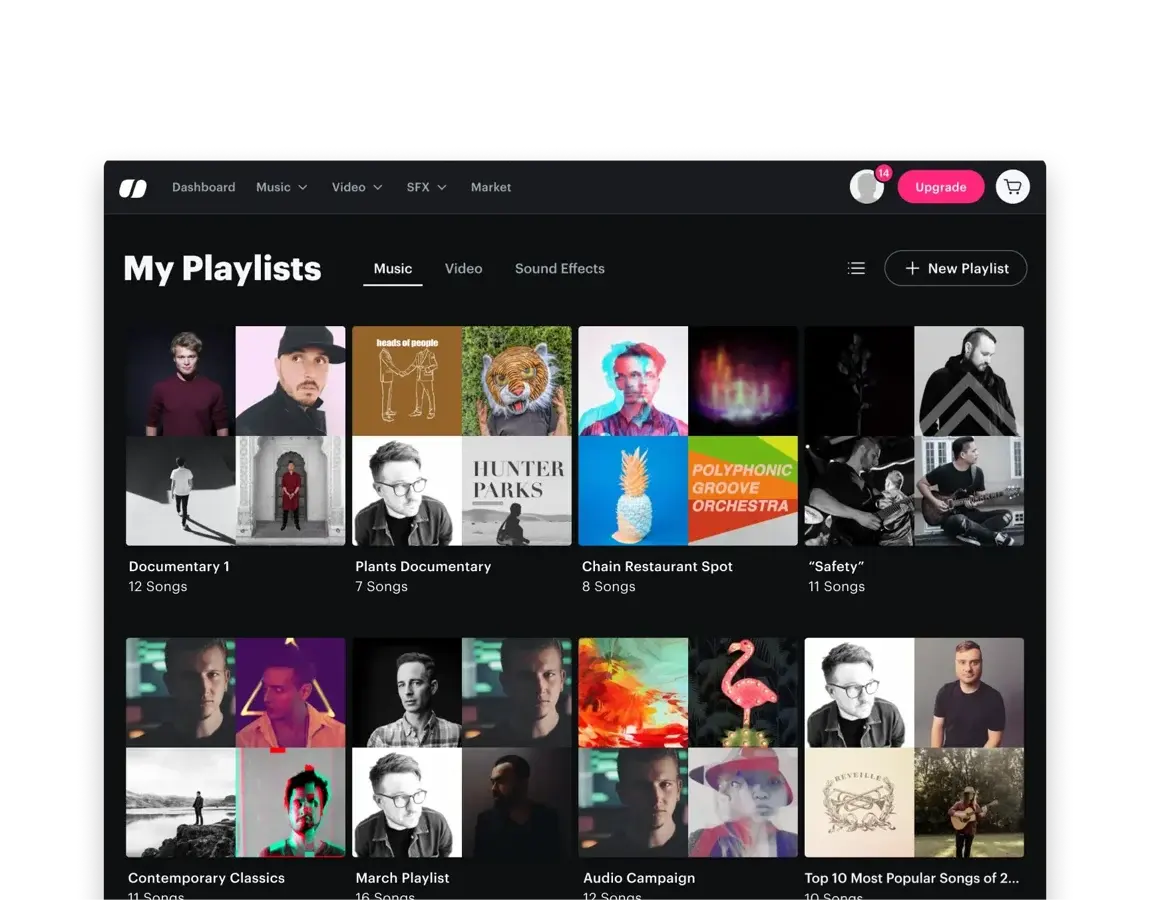Click the March Playlist title
This screenshot has height=900, width=1168.
402,878
